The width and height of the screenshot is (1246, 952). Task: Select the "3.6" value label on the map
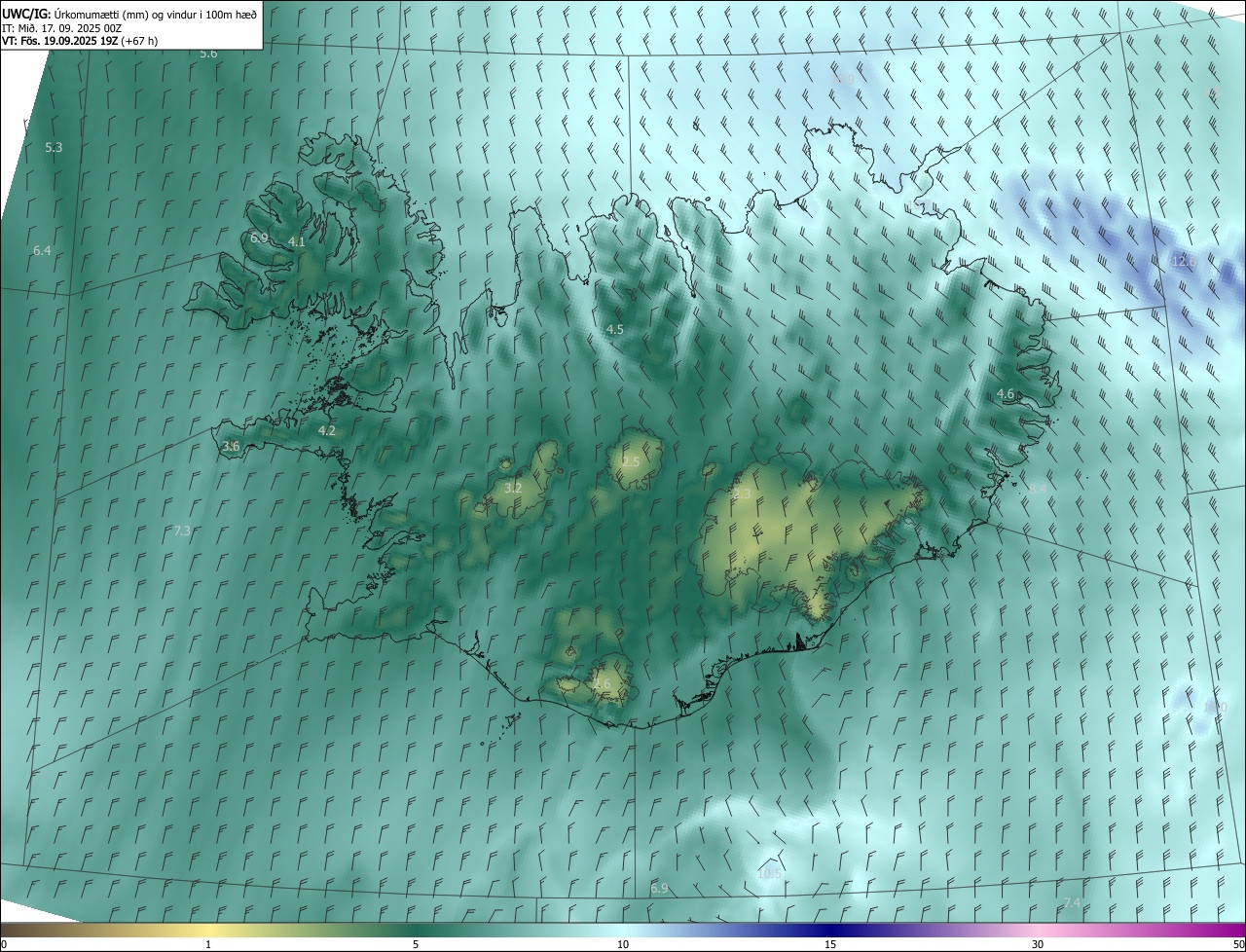(x=231, y=447)
